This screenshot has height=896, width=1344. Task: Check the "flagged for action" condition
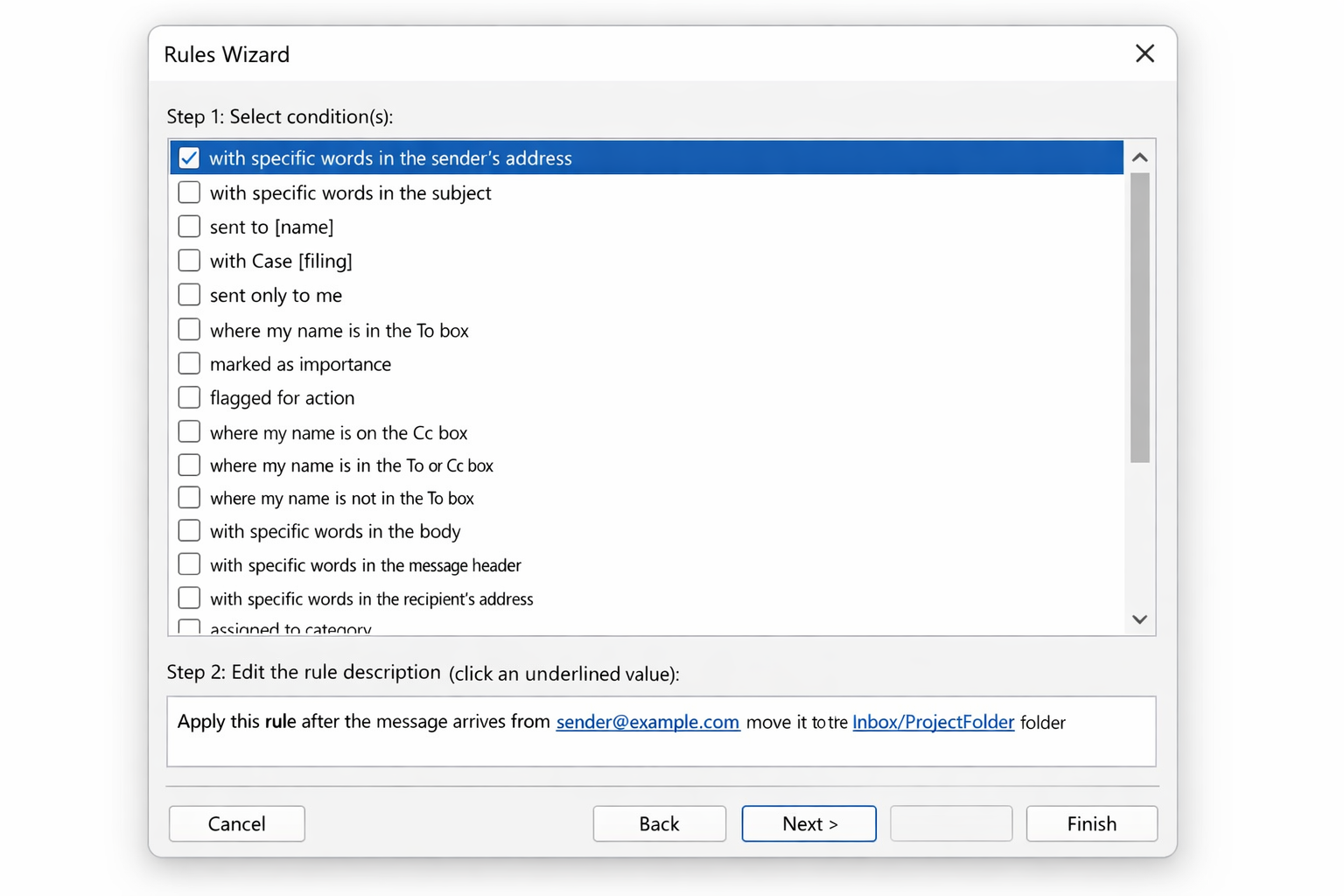(x=188, y=396)
